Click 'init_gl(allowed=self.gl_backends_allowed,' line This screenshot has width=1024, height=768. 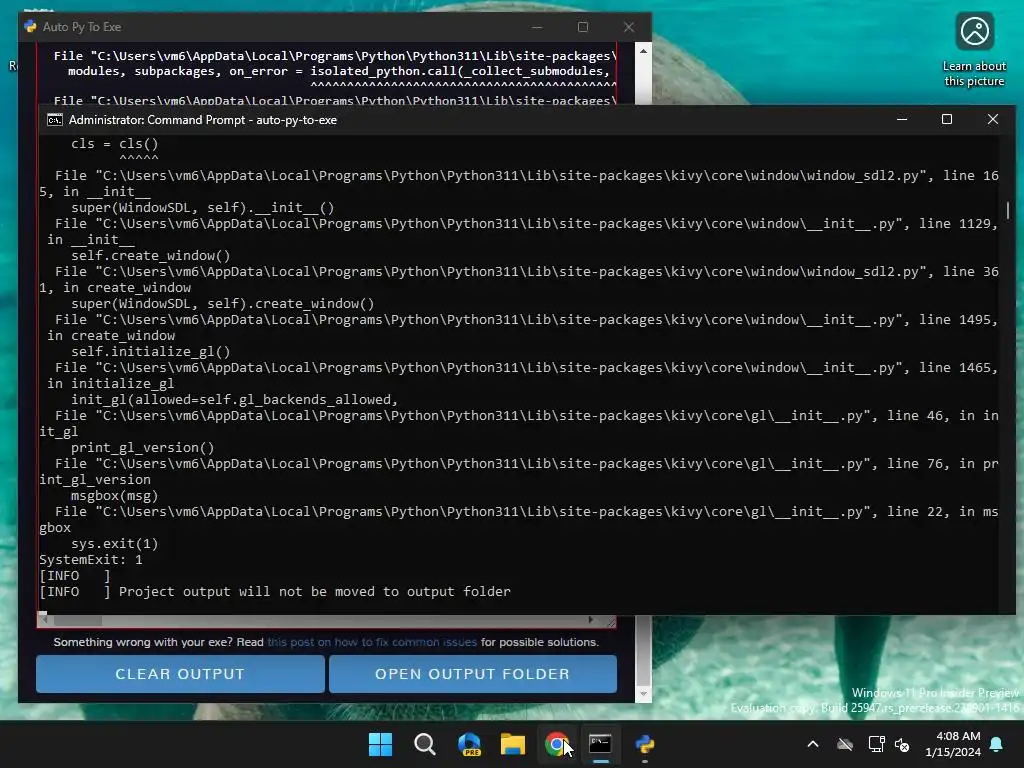(x=234, y=400)
